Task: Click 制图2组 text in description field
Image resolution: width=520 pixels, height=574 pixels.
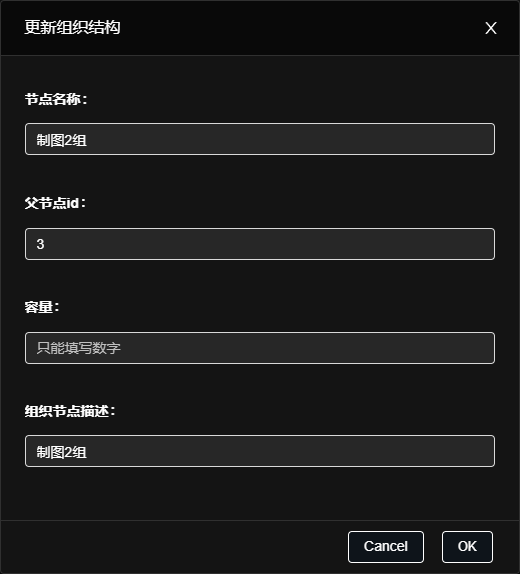Action: point(61,452)
